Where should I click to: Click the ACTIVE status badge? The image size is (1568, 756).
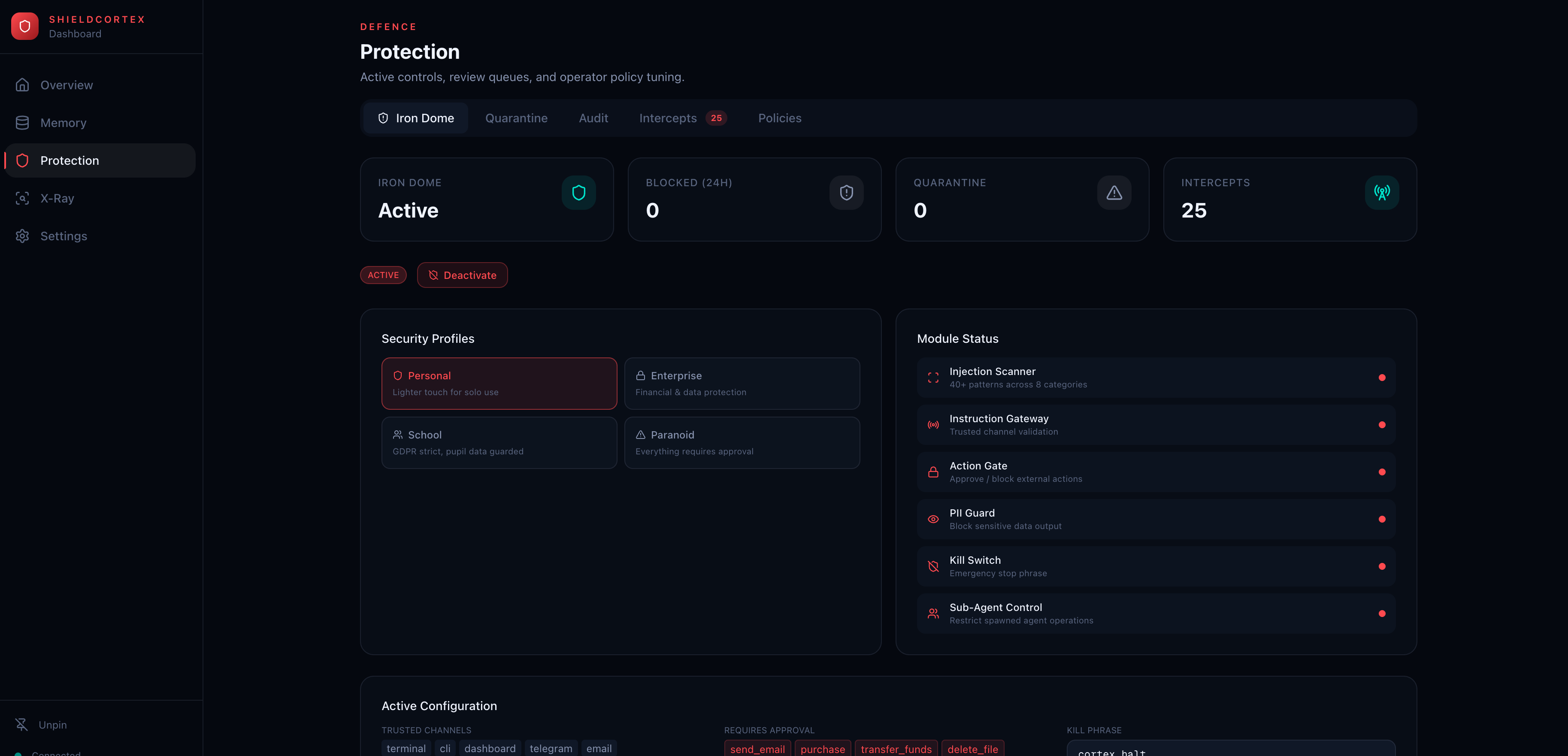click(x=383, y=275)
